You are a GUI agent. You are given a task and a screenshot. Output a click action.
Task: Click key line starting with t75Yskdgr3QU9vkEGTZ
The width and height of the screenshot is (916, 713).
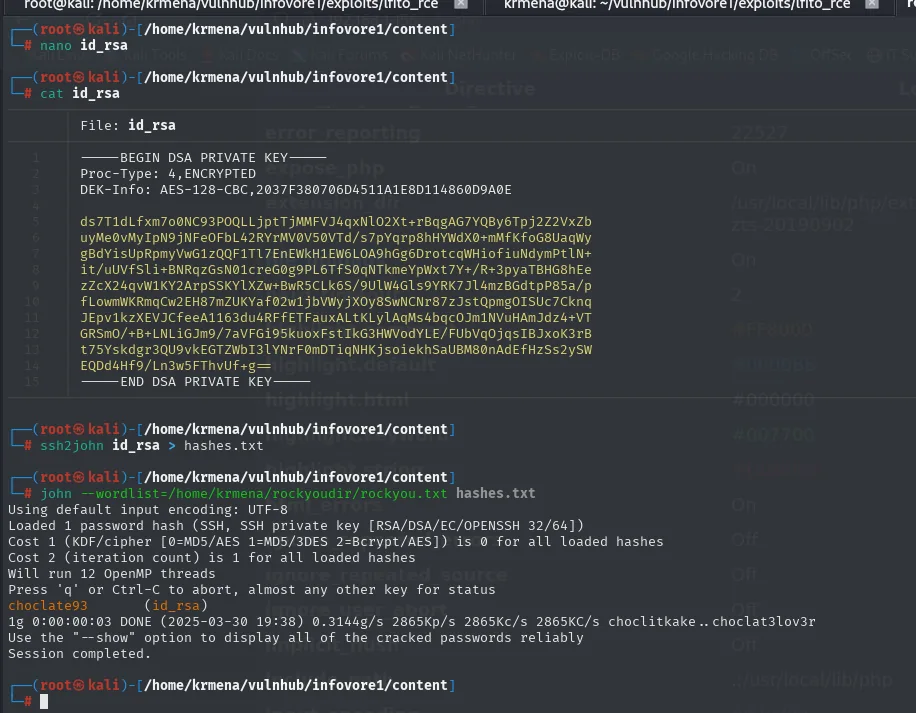click(336, 350)
